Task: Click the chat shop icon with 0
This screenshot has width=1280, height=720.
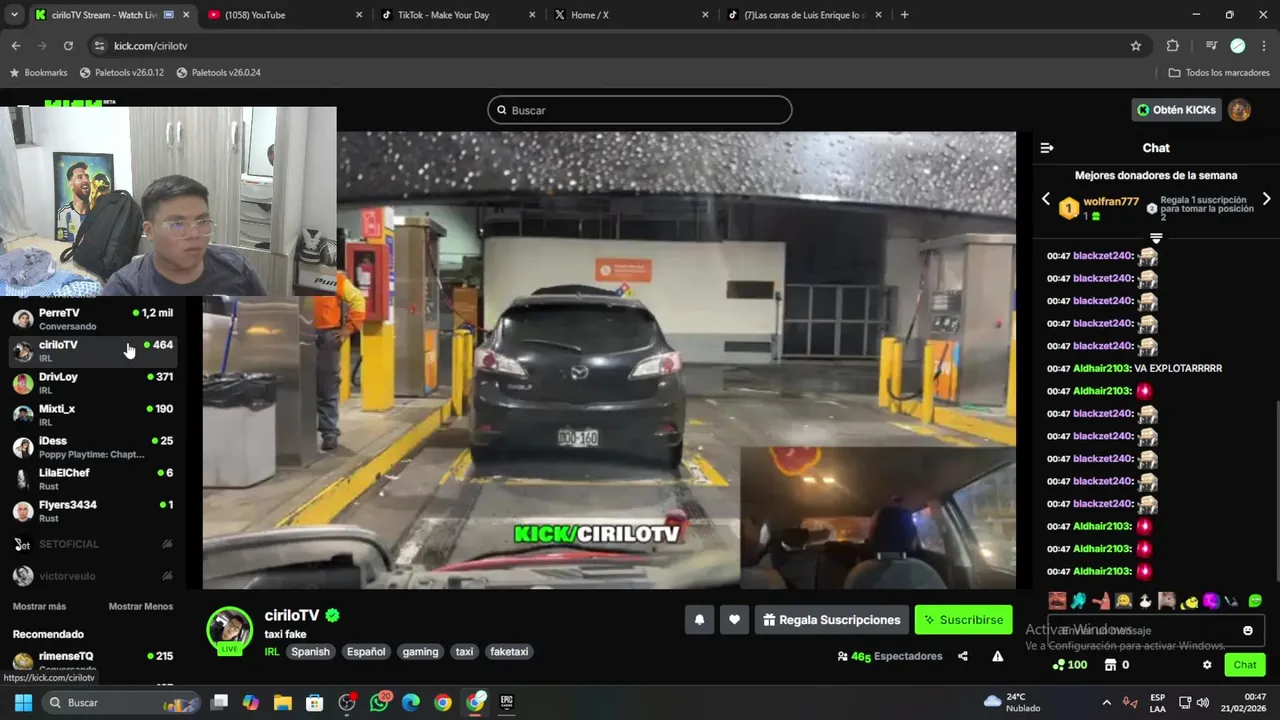Action: tap(1116, 665)
